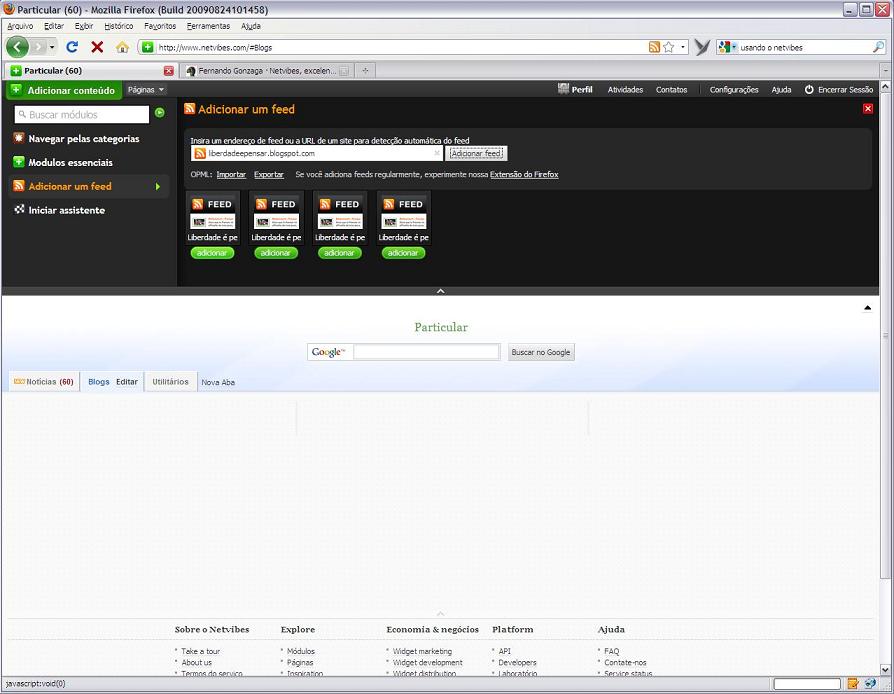Click the search magnifier in browser search box
894x694 pixels.
coord(879,47)
